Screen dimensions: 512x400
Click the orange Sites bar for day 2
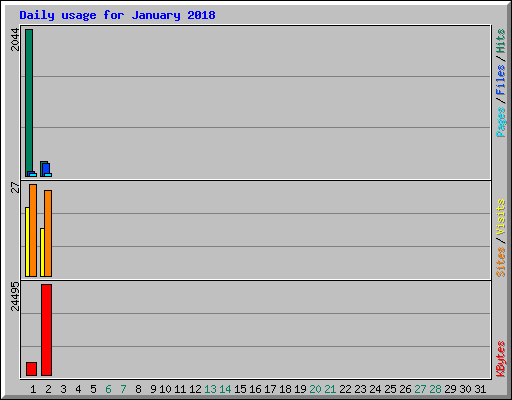pos(48,233)
